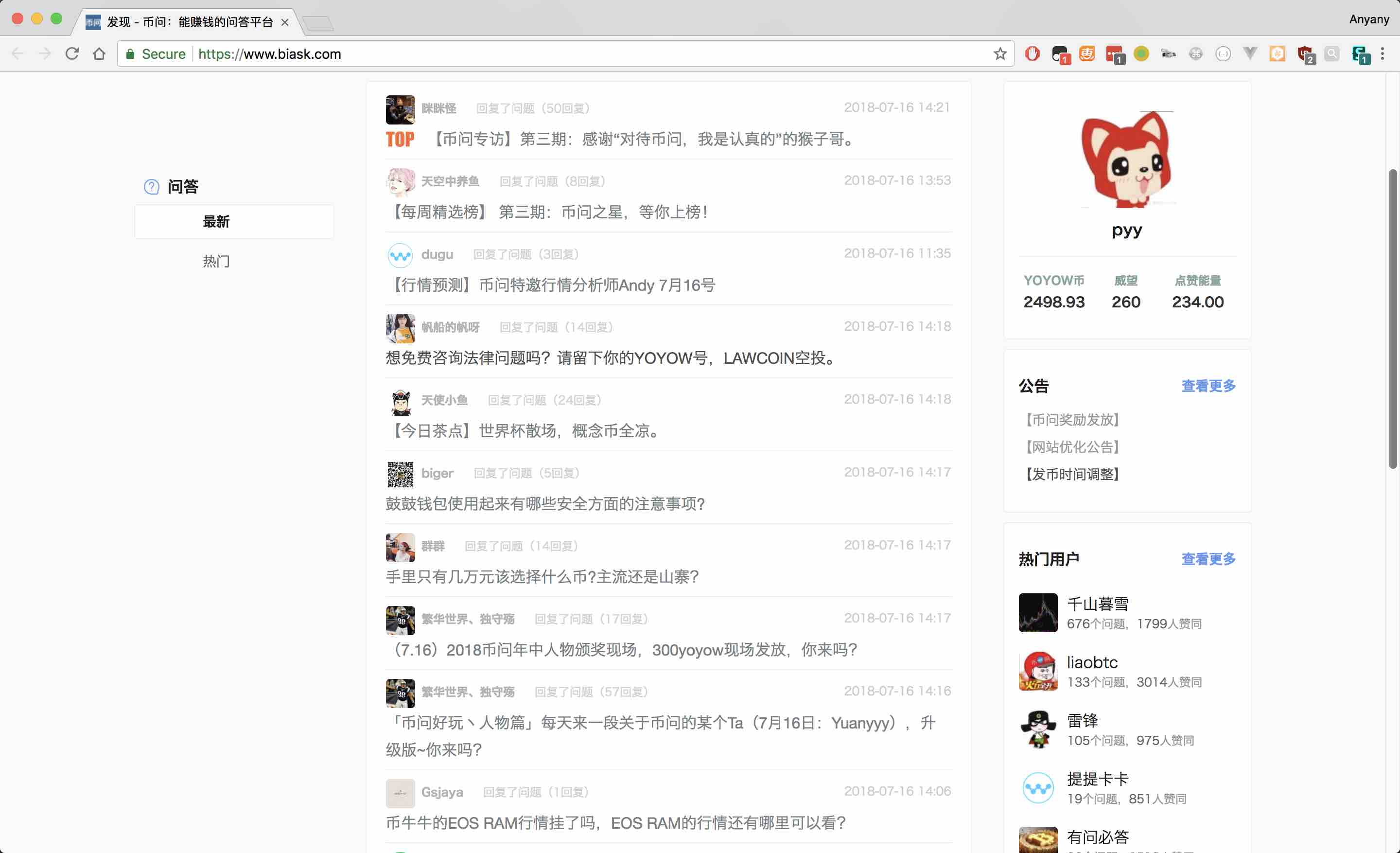Click 提提卡卡's wave avatar icon
Viewport: 1400px width, 853px height.
pos(1038,788)
